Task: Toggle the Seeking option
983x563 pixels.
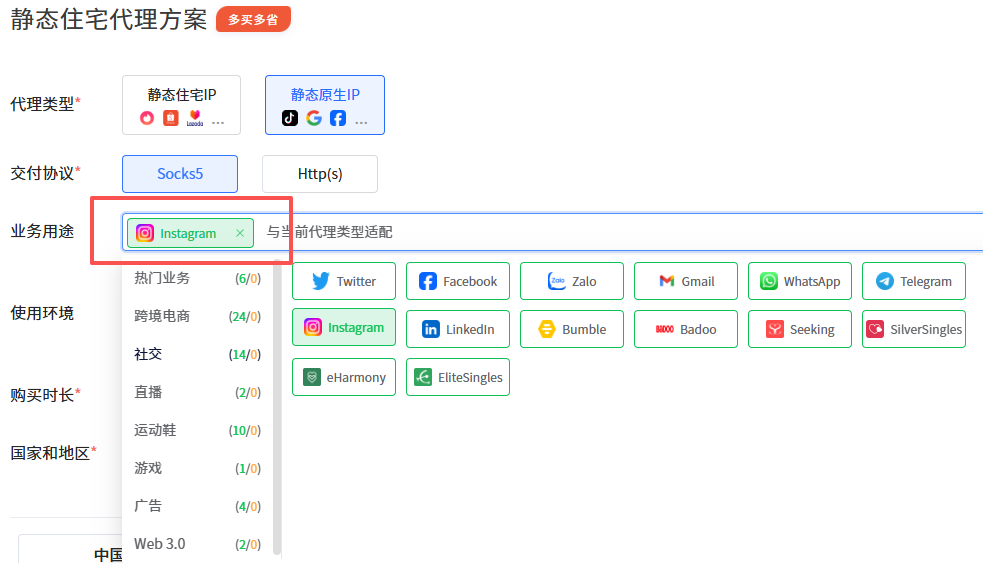Action: click(x=800, y=329)
